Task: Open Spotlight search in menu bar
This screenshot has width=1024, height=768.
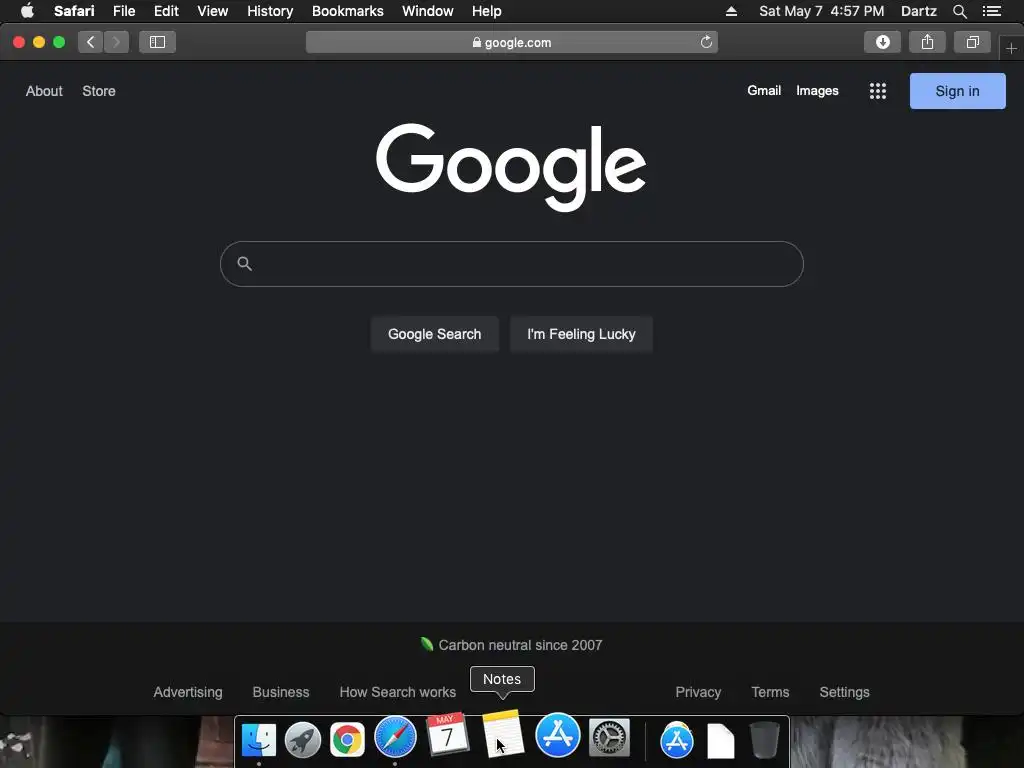Action: point(959,11)
